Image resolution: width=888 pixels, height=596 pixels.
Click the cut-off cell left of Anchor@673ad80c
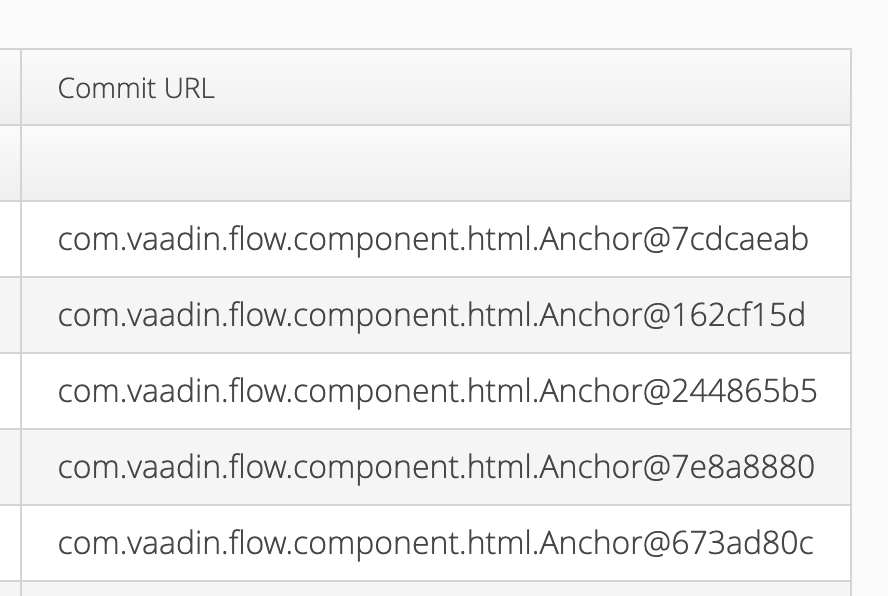[x=9, y=543]
